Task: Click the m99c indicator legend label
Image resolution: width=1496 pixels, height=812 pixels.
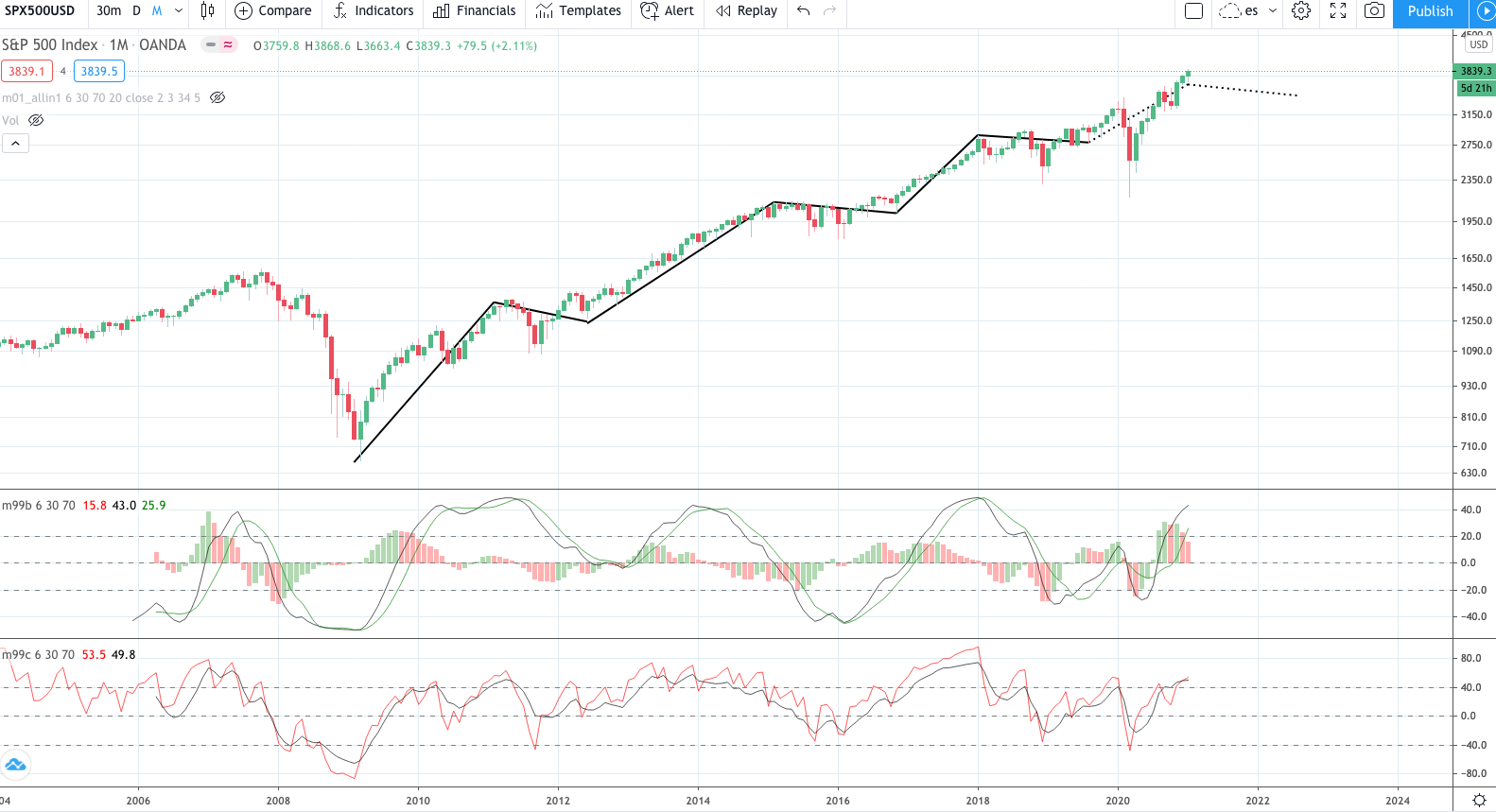Action: point(39,654)
